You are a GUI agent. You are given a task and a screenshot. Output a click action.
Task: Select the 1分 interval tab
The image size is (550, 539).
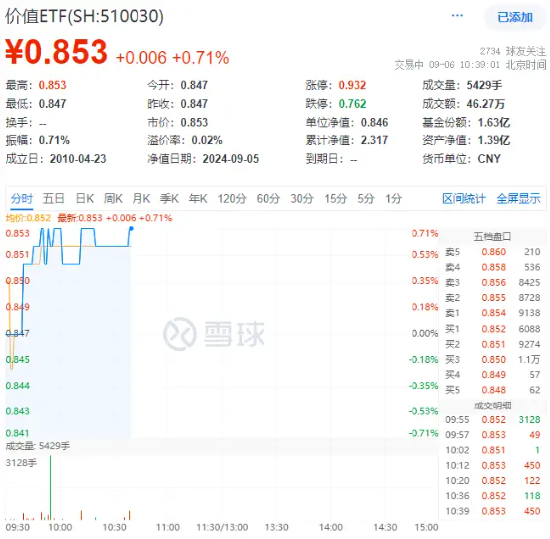(x=394, y=198)
